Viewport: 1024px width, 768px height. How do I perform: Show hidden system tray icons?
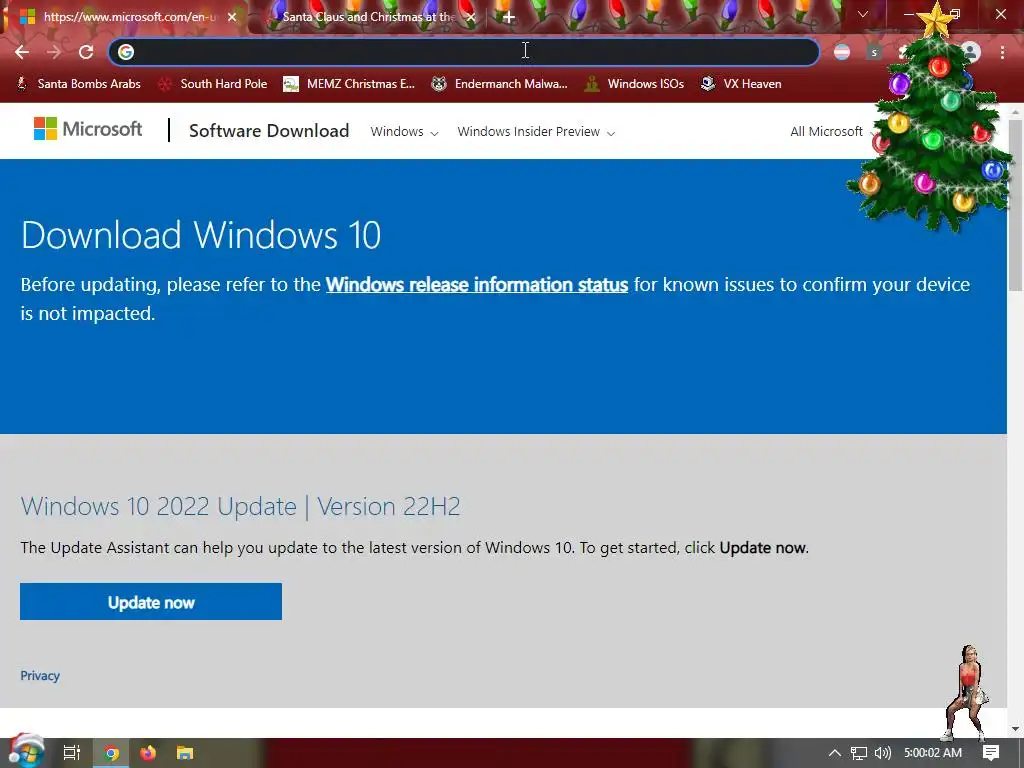(x=835, y=753)
